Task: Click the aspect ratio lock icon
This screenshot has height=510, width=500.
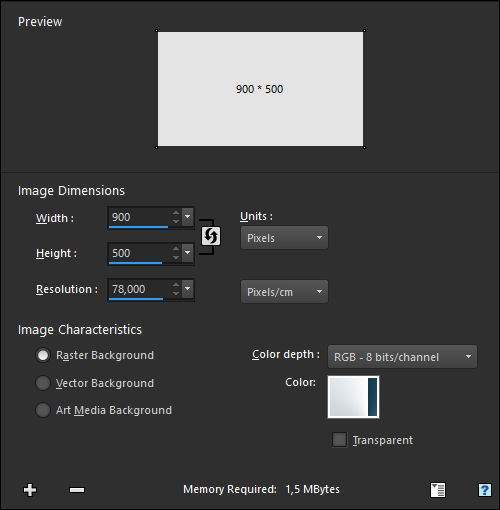Action: pyautogui.click(x=211, y=236)
